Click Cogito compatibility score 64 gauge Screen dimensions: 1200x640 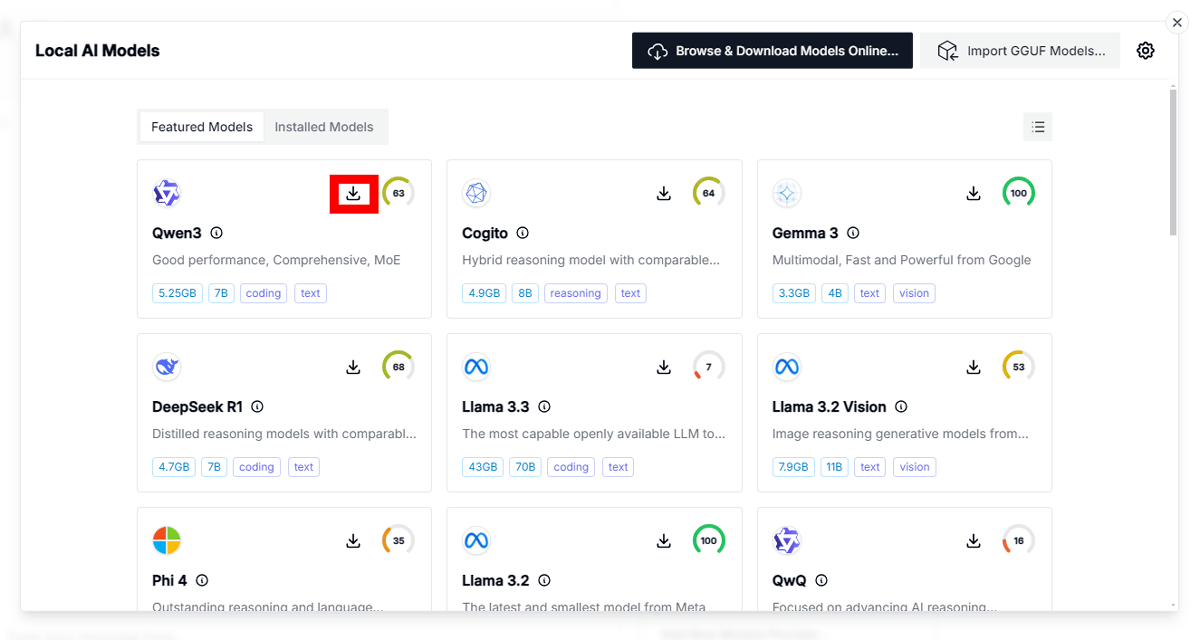click(709, 193)
